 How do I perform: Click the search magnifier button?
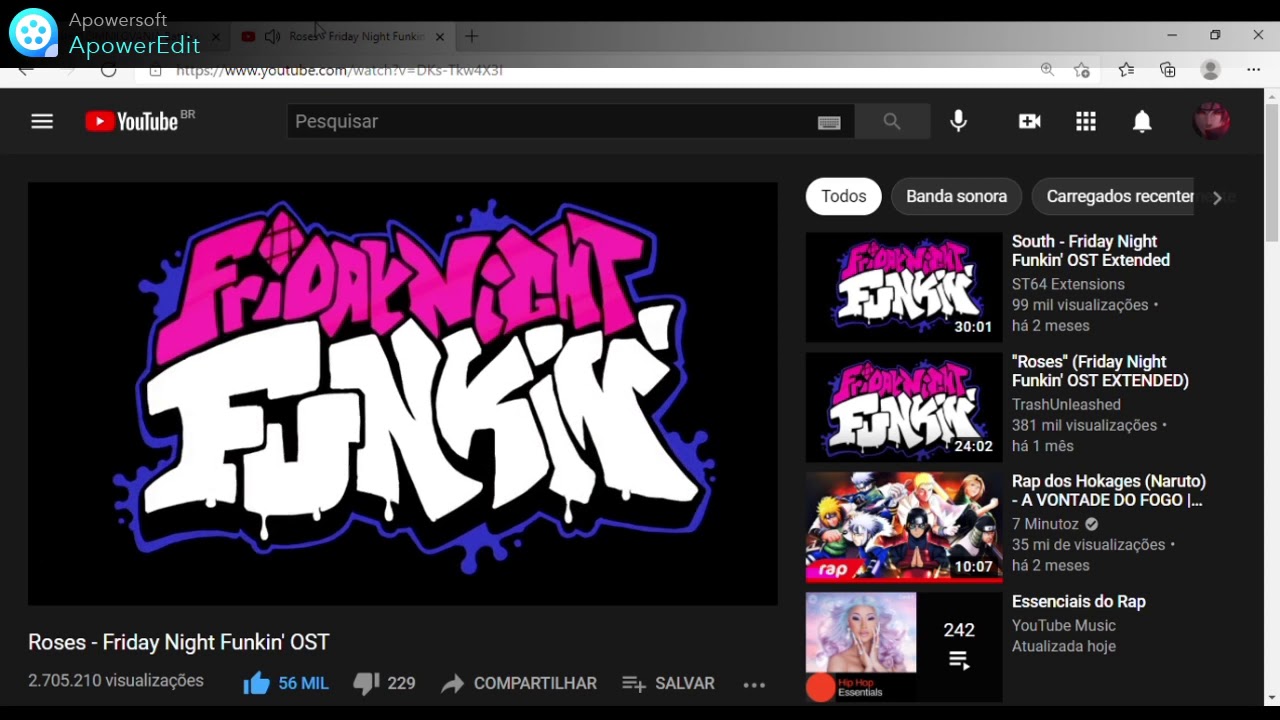tap(892, 121)
